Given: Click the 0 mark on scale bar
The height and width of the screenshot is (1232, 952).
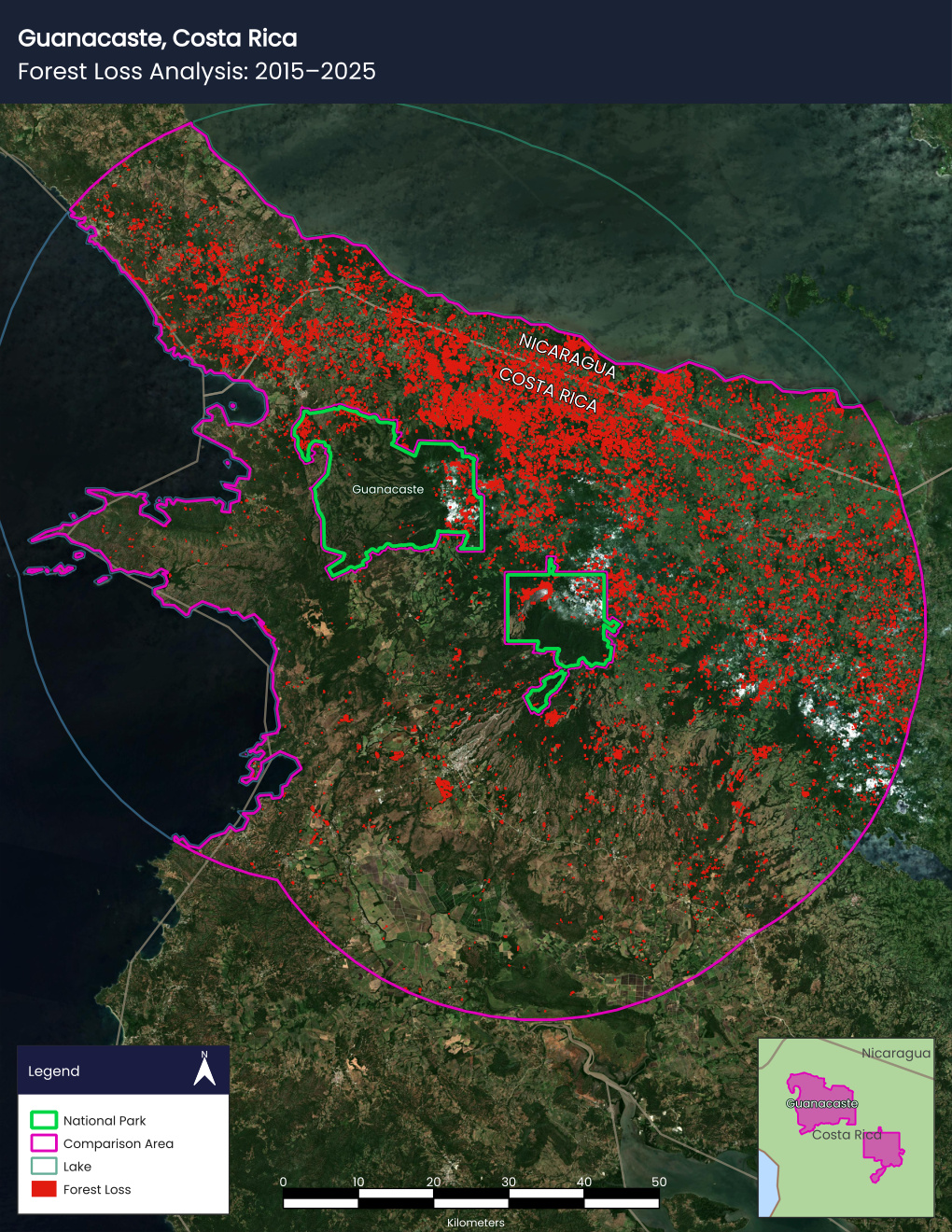Looking at the screenshot, I should [284, 1182].
